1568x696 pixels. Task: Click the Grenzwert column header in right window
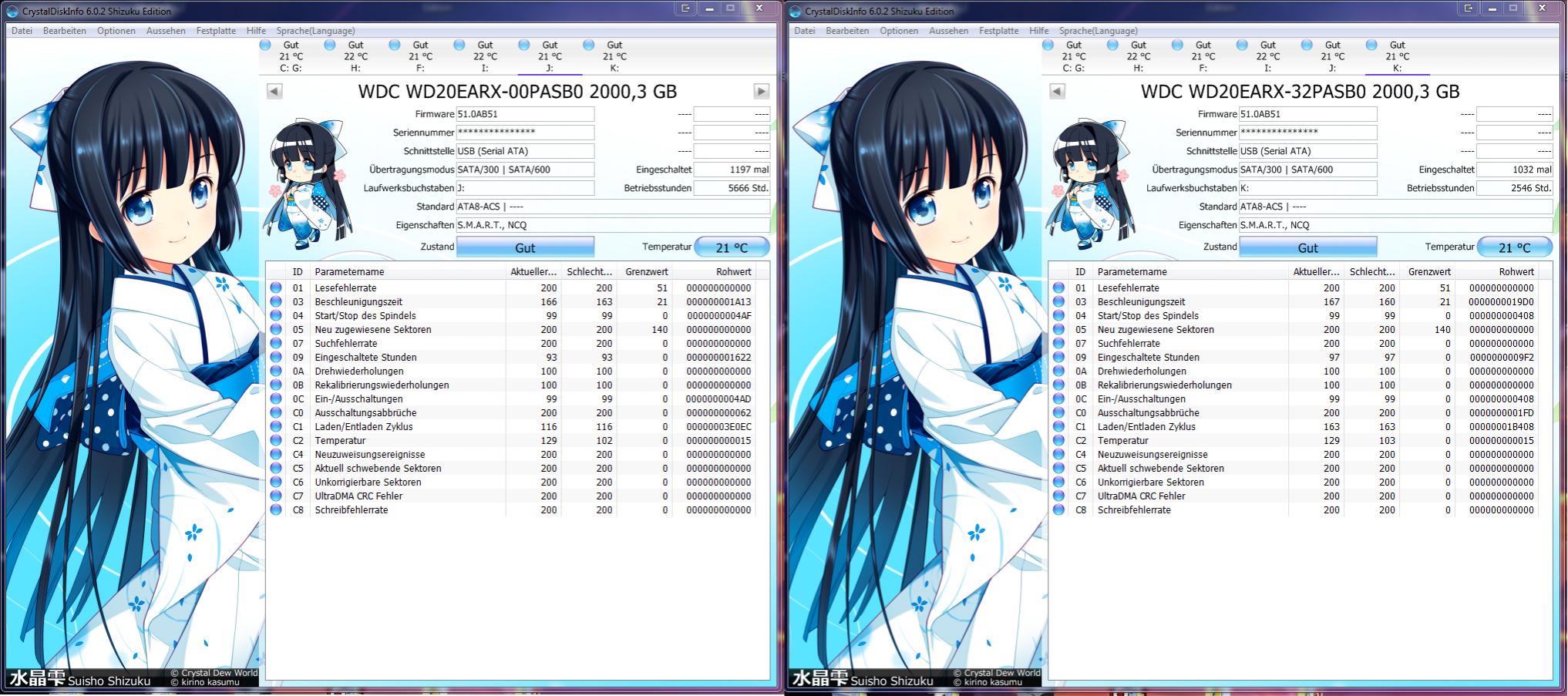[x=1427, y=271]
